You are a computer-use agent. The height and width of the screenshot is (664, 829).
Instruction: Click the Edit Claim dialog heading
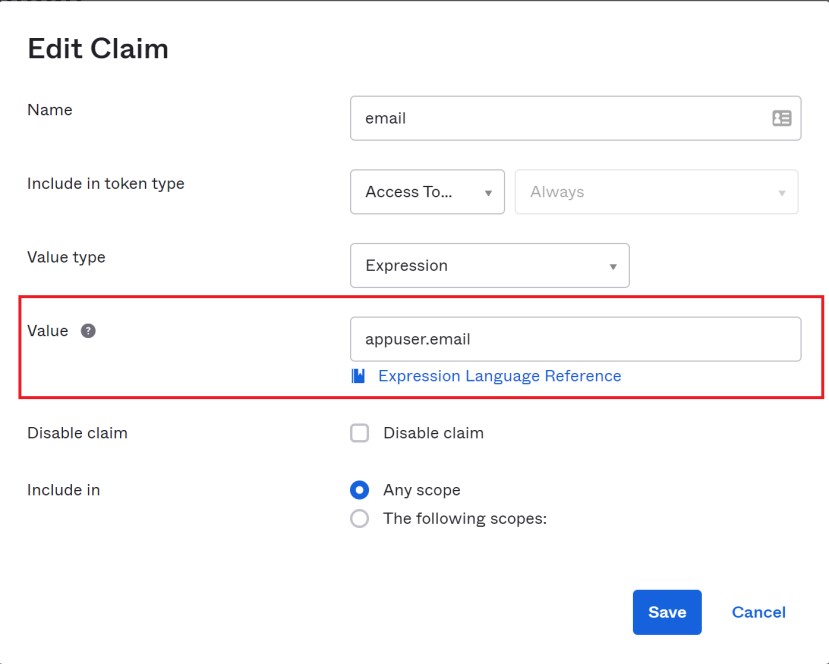[98, 48]
